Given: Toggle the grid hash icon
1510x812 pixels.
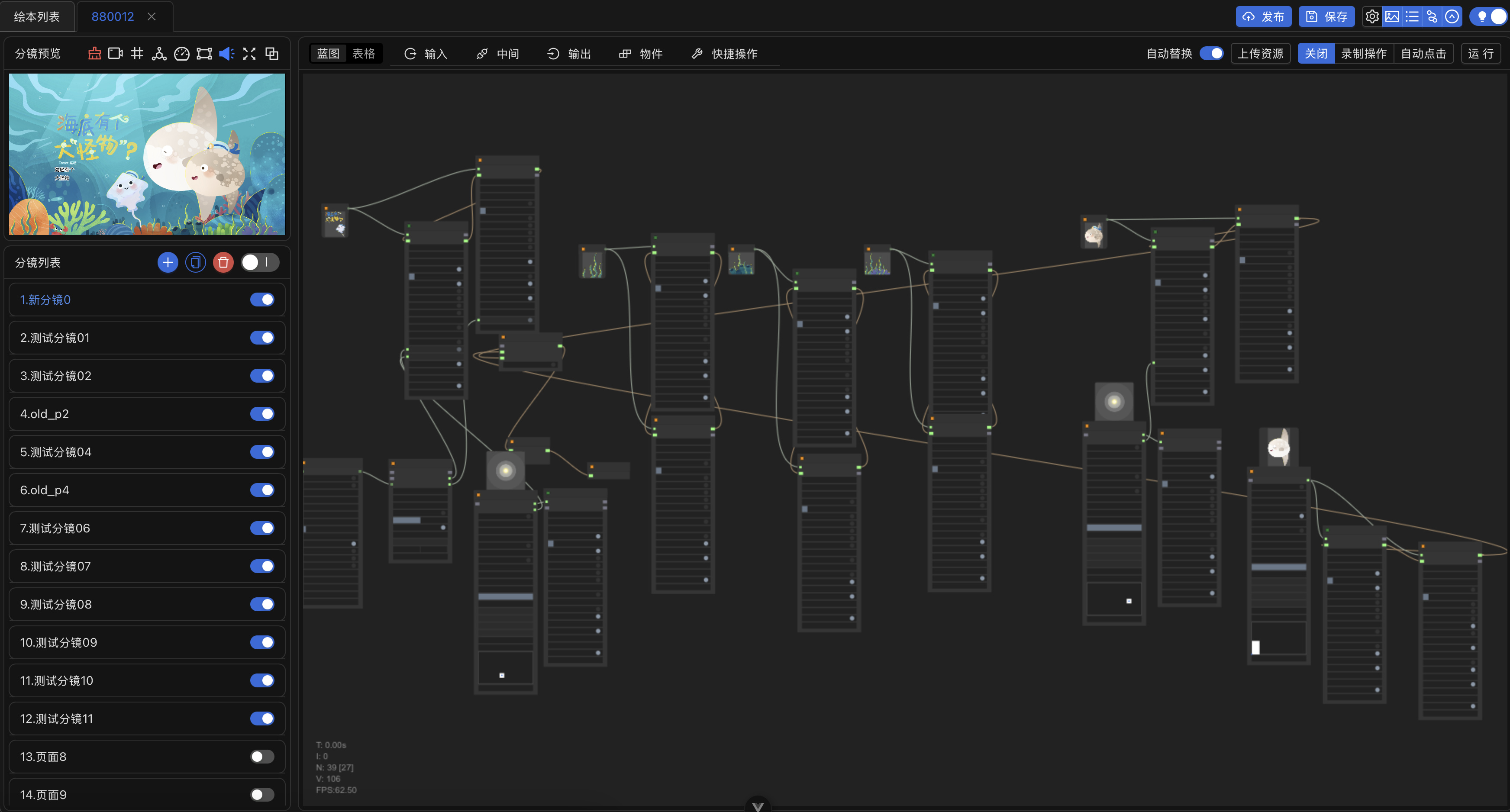Looking at the screenshot, I should pos(137,54).
